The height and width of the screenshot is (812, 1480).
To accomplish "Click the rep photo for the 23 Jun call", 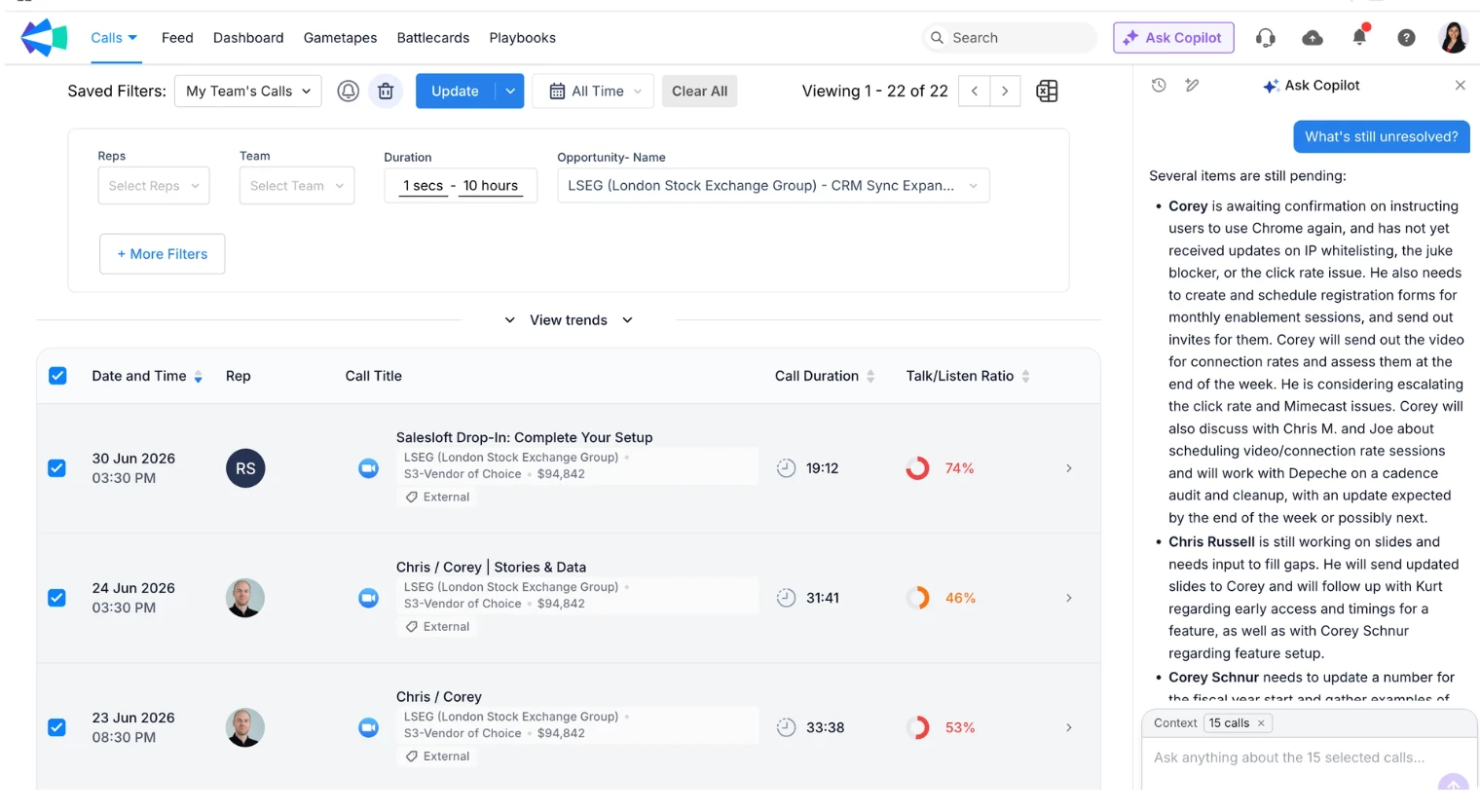I will [x=245, y=727].
